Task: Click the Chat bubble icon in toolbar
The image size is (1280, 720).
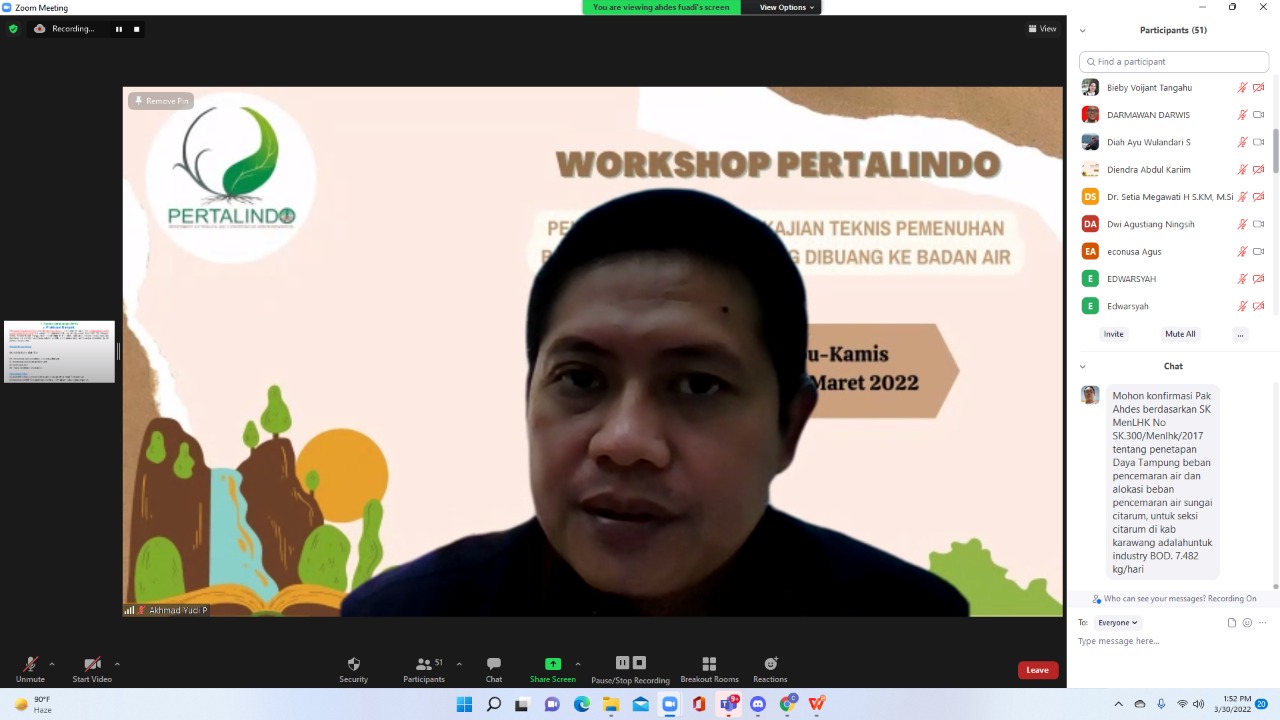Action: click(x=493, y=665)
